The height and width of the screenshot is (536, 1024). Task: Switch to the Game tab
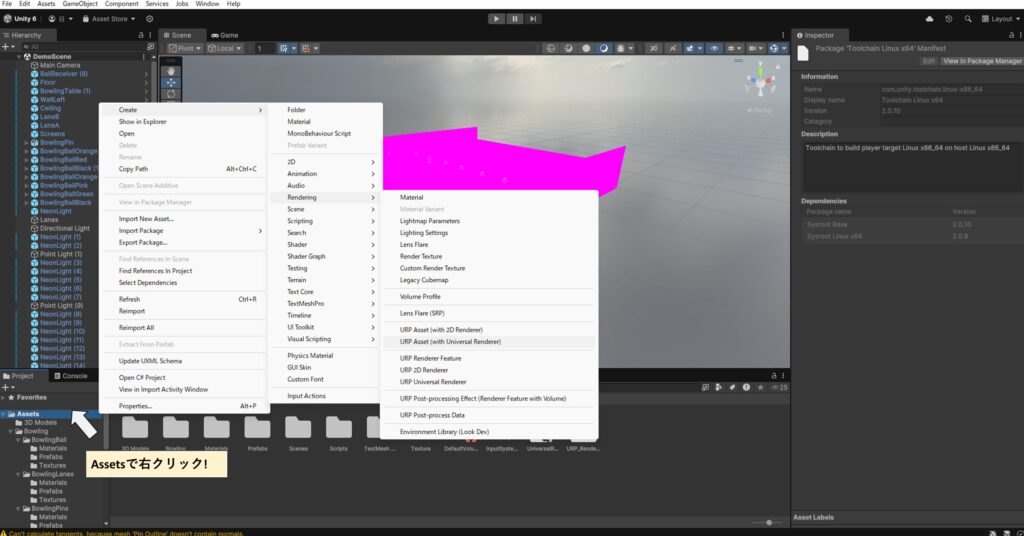tap(225, 35)
